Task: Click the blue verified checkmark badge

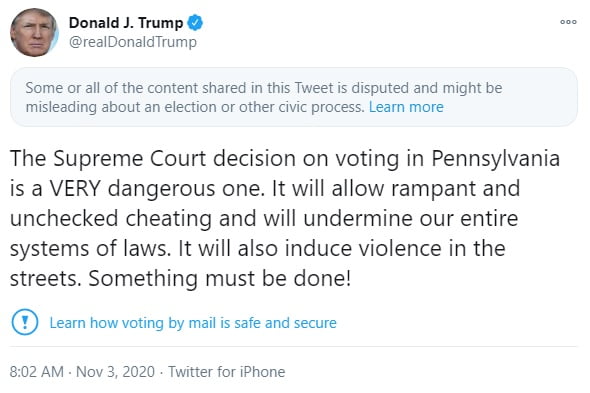Action: pyautogui.click(x=195, y=23)
